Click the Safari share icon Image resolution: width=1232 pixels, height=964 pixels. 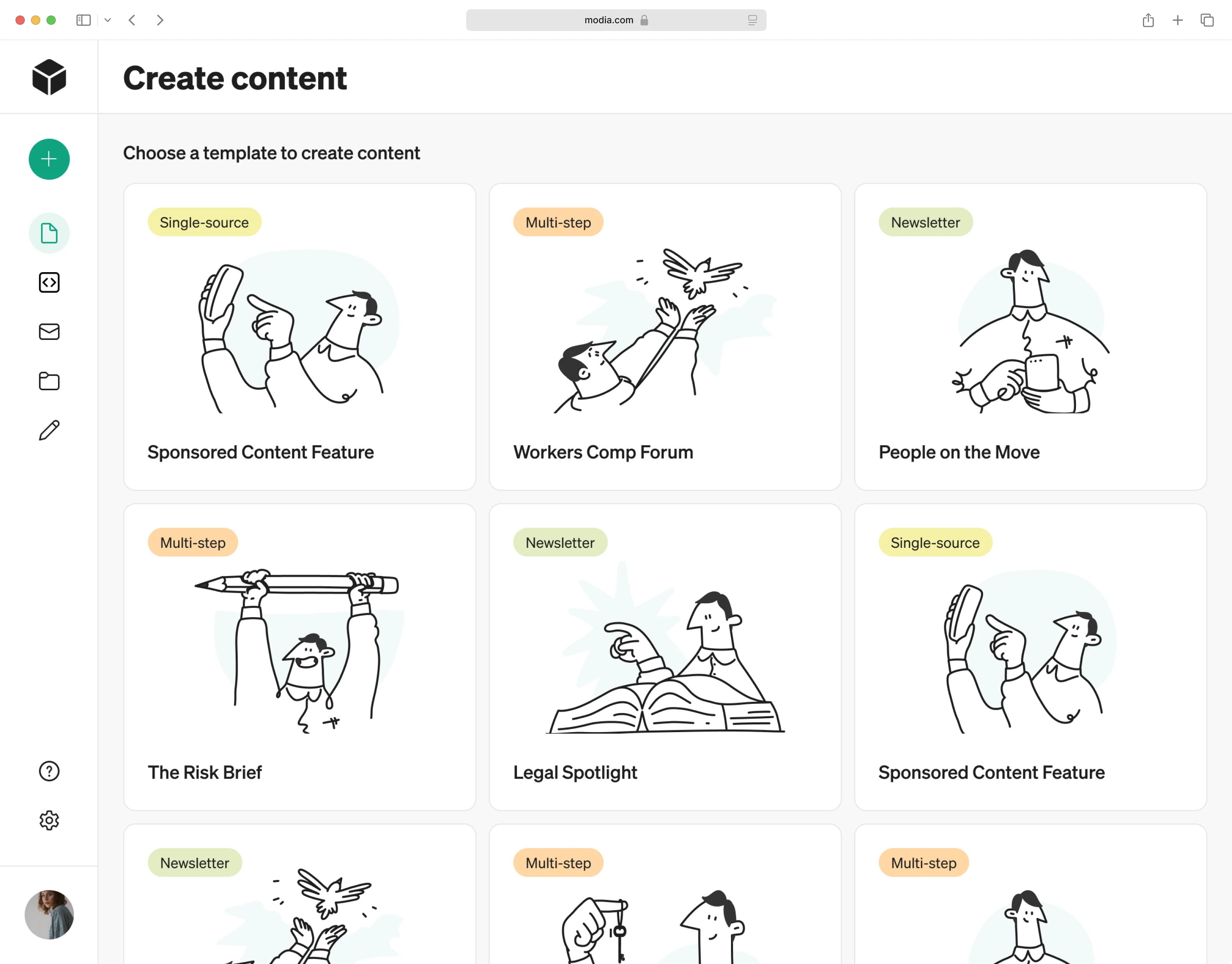pyautogui.click(x=1148, y=20)
